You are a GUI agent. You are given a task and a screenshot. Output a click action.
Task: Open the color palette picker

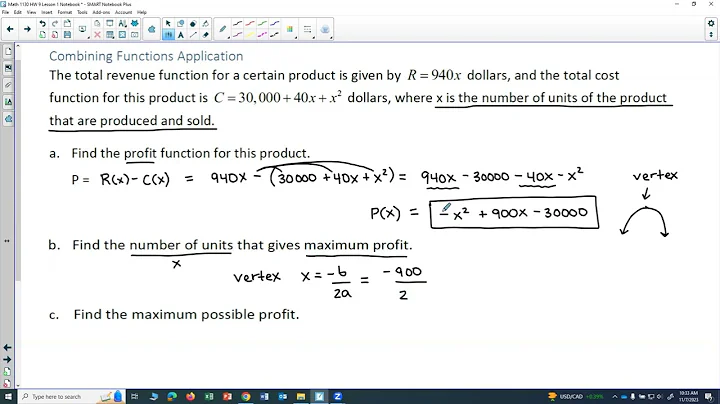tap(290, 29)
